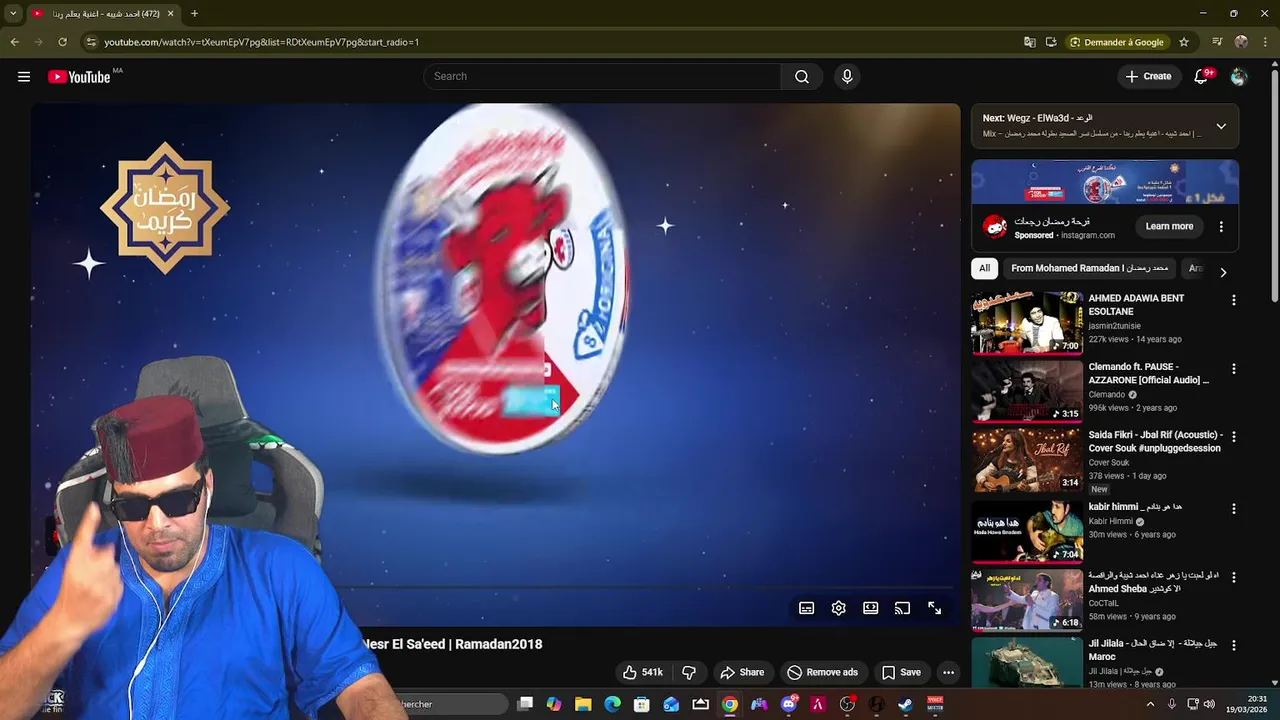Click Demander à Google button
This screenshot has height=720, width=1280.
pyautogui.click(x=1117, y=42)
